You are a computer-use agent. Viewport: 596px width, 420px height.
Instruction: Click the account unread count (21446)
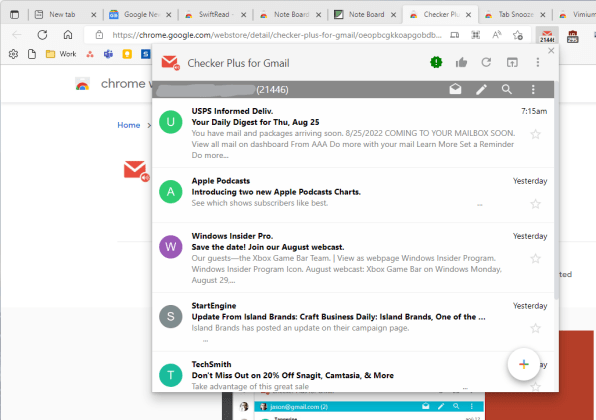(272, 90)
